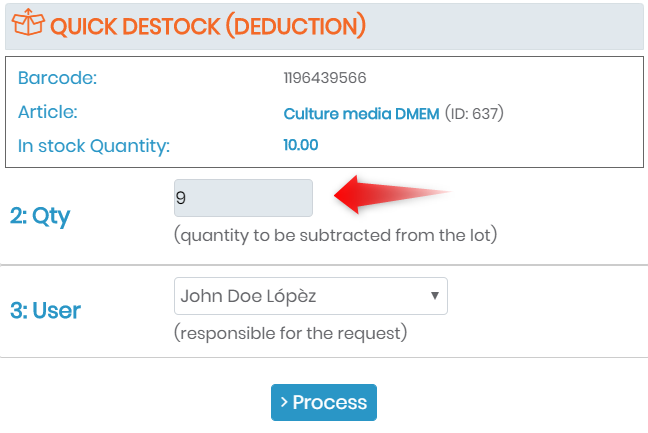648x433 pixels.
Task: Click the '3: User' step label
Action: 45,310
